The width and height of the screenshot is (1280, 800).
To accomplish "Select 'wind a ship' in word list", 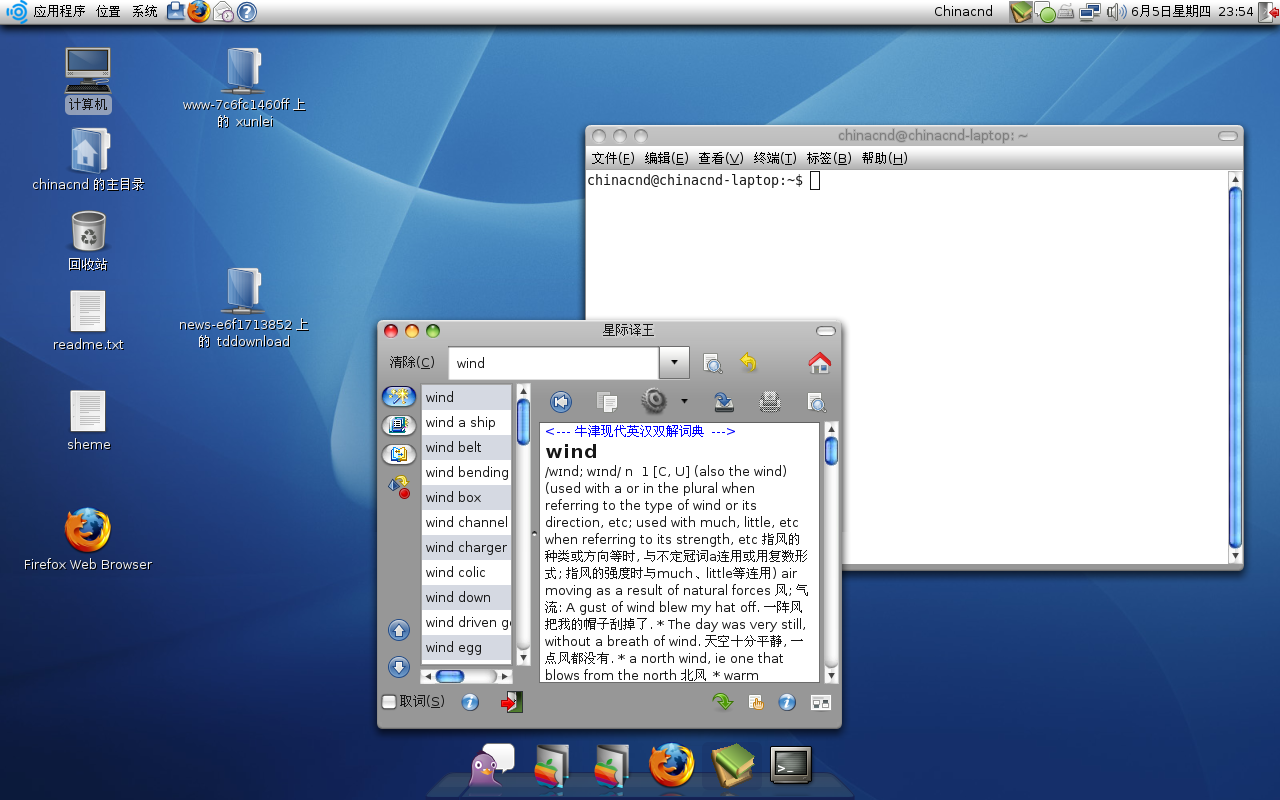I will tap(466, 422).
